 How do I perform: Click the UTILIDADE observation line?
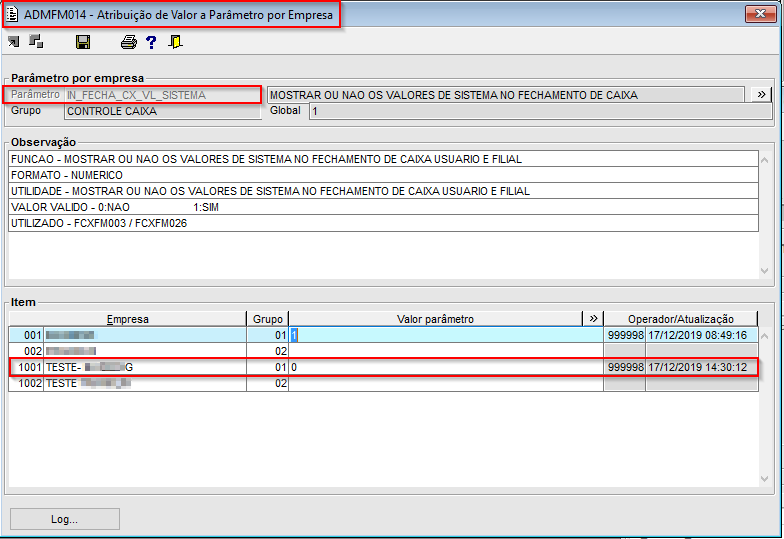384,191
